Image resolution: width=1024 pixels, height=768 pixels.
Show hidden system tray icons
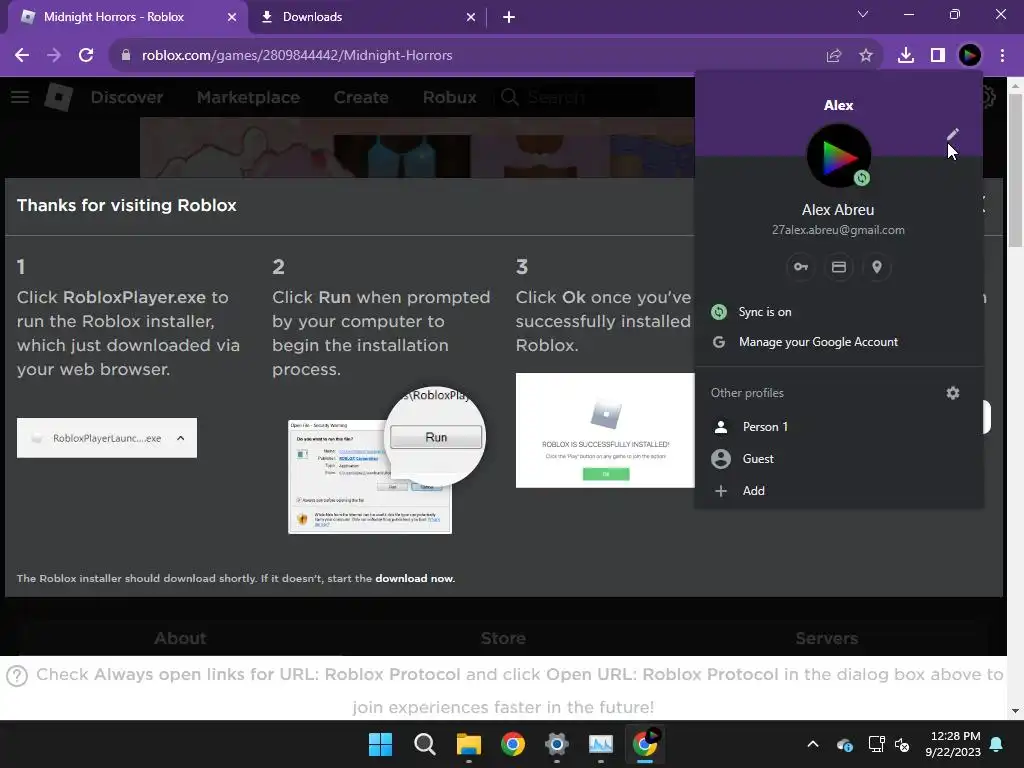pos(813,744)
